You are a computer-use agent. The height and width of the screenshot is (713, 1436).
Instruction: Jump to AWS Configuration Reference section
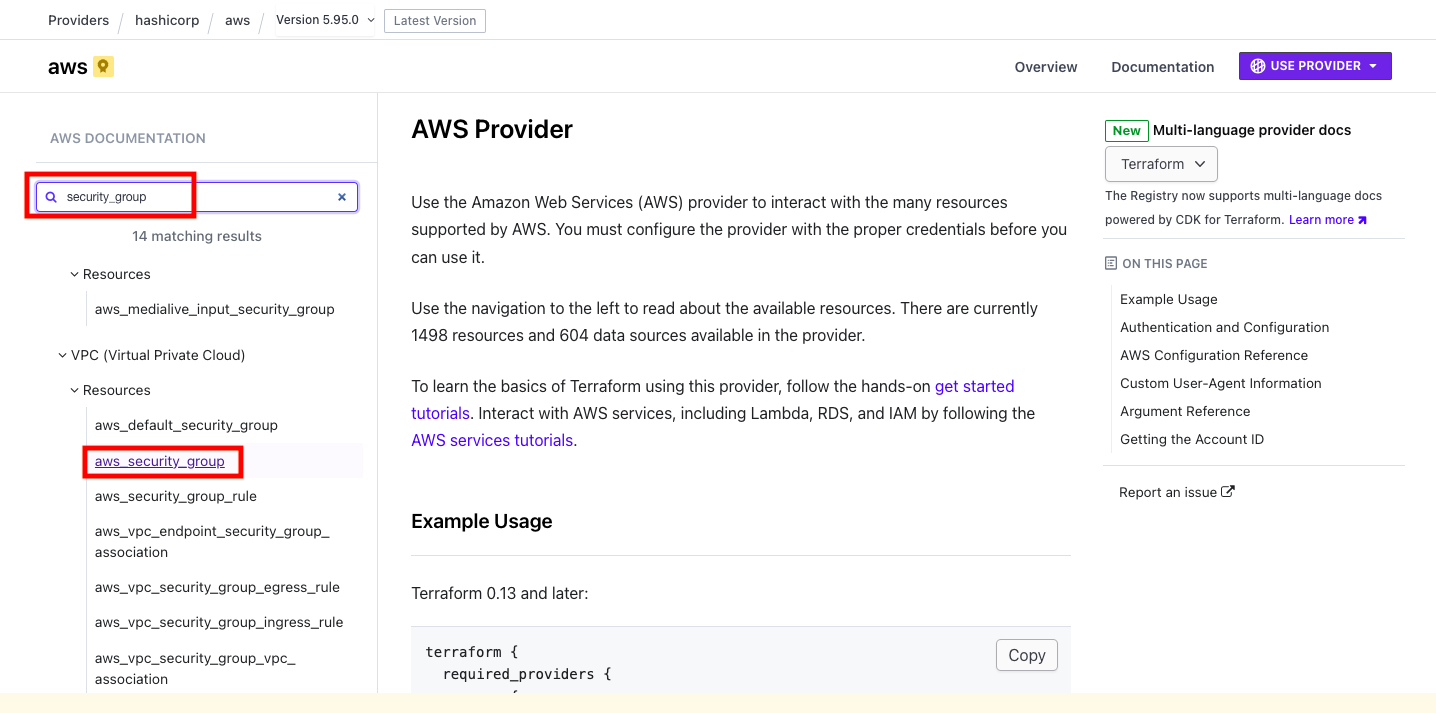tap(1214, 355)
